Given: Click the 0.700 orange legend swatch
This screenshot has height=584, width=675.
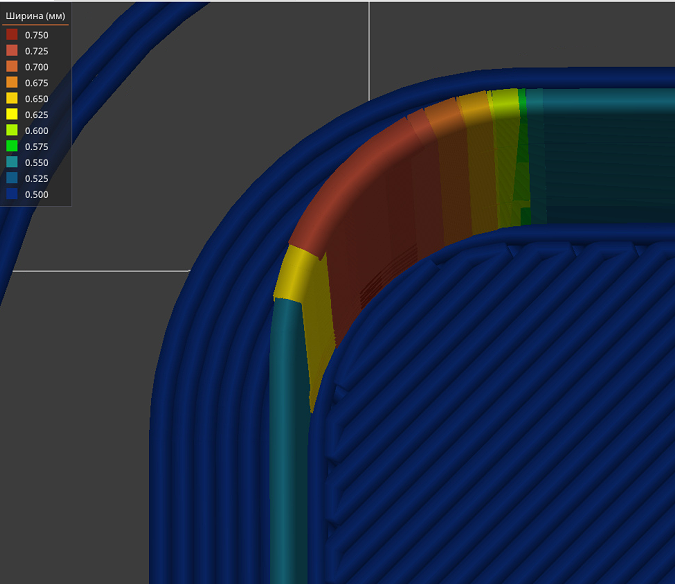Looking at the screenshot, I should pos(12,67).
